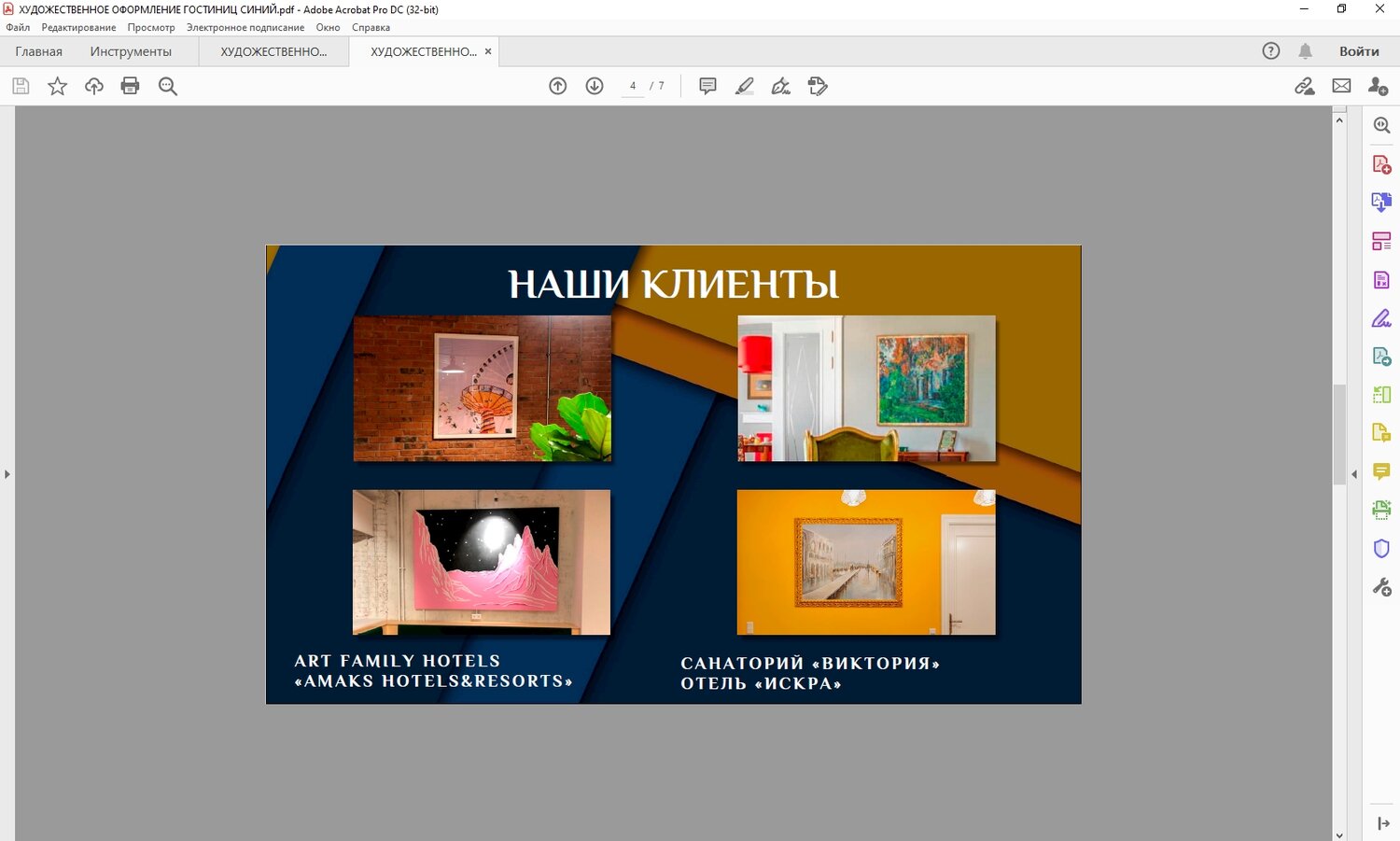Open the Protect shield tool in the right pane
Viewport: 1400px width, 841px height.
1381,548
